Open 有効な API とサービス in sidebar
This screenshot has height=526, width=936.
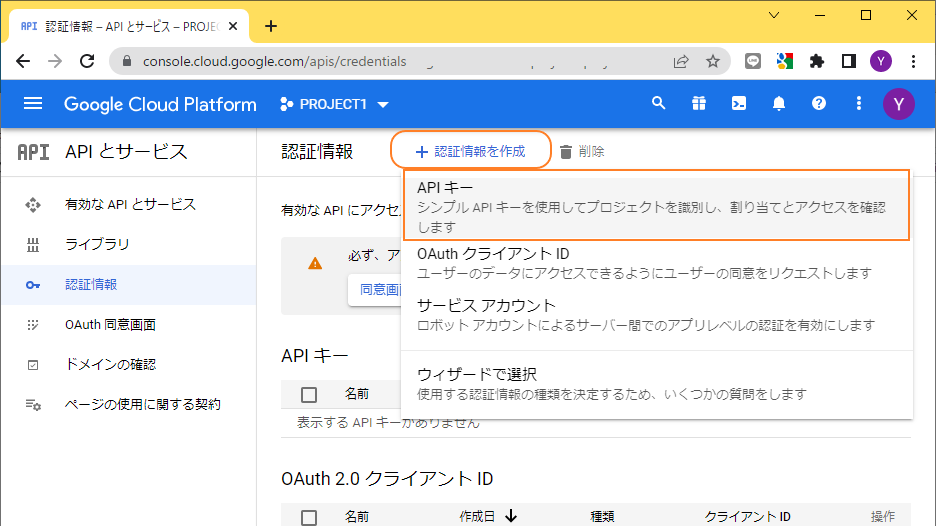[128, 205]
